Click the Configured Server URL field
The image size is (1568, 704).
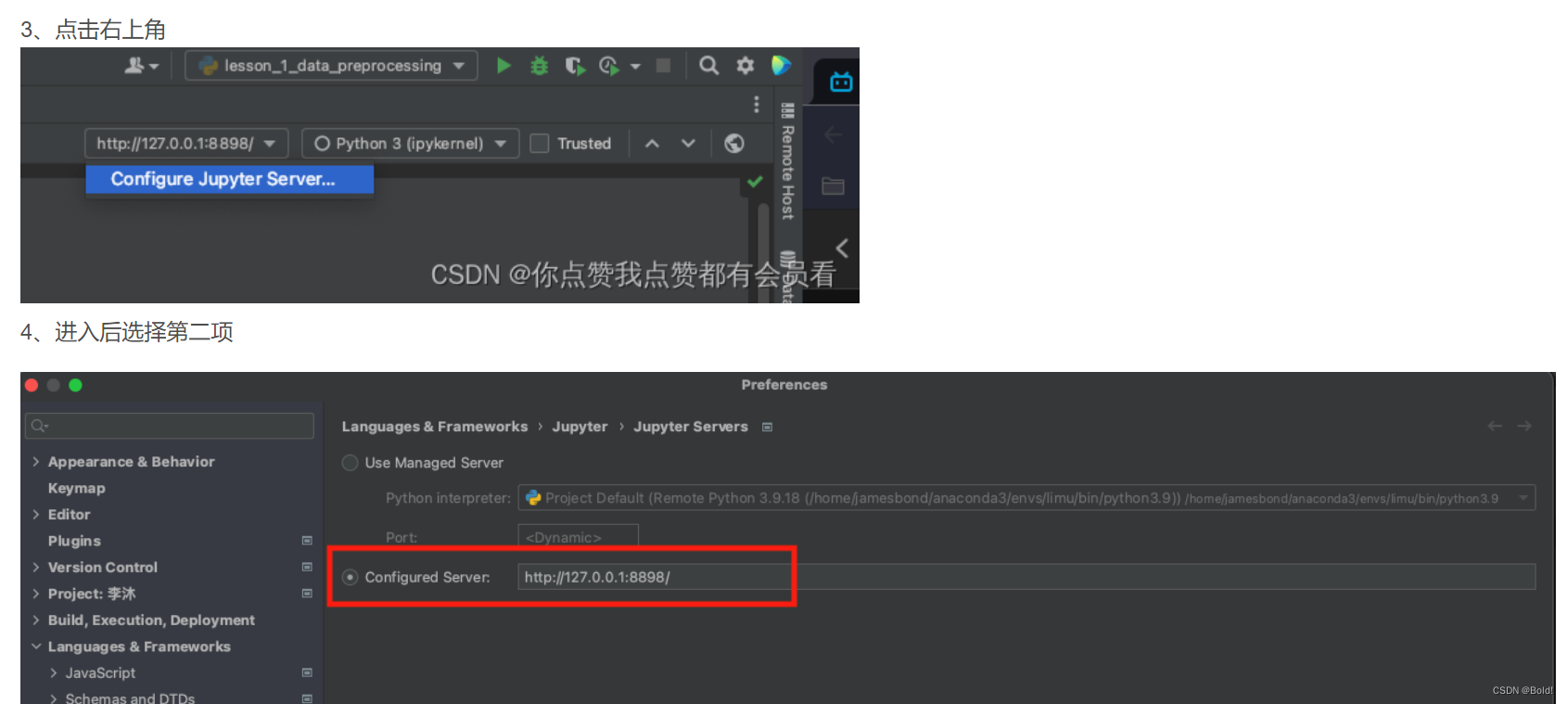tap(1026, 577)
